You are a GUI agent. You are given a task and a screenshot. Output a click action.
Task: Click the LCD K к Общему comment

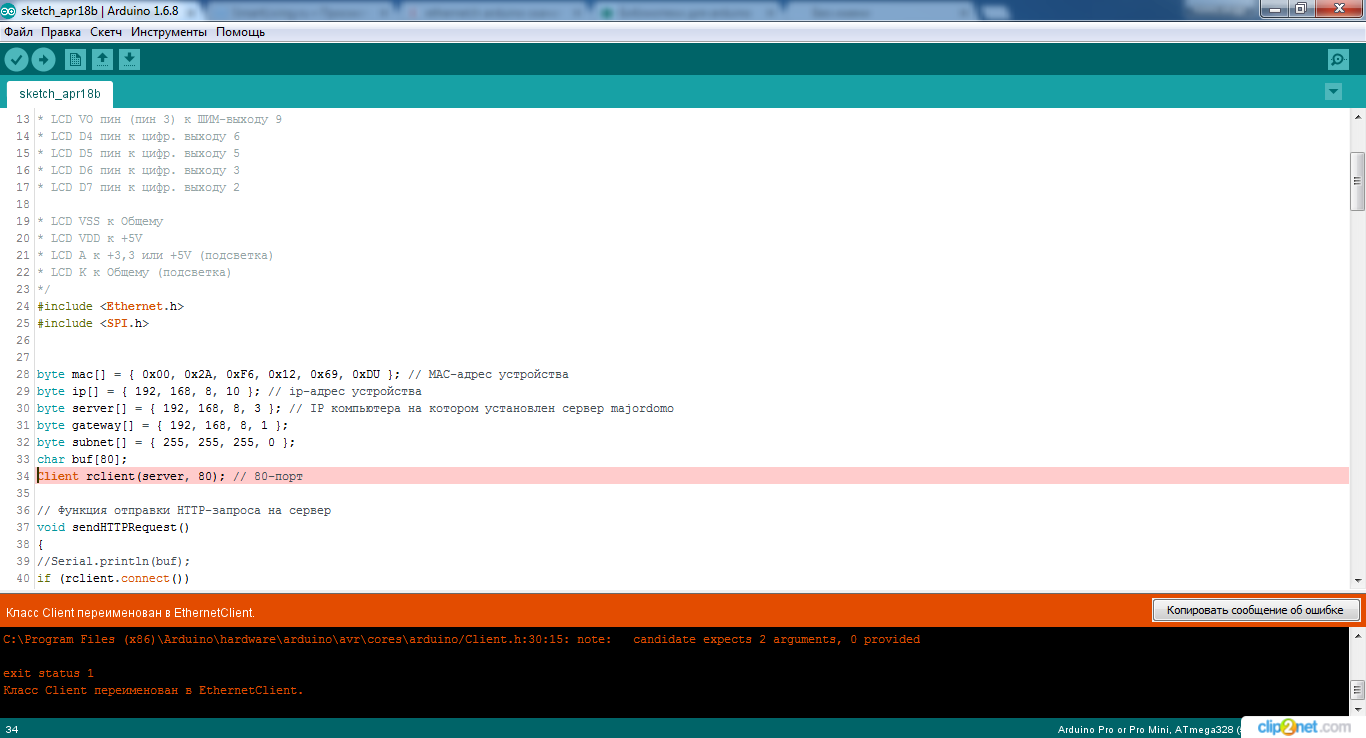pyautogui.click(x=134, y=272)
